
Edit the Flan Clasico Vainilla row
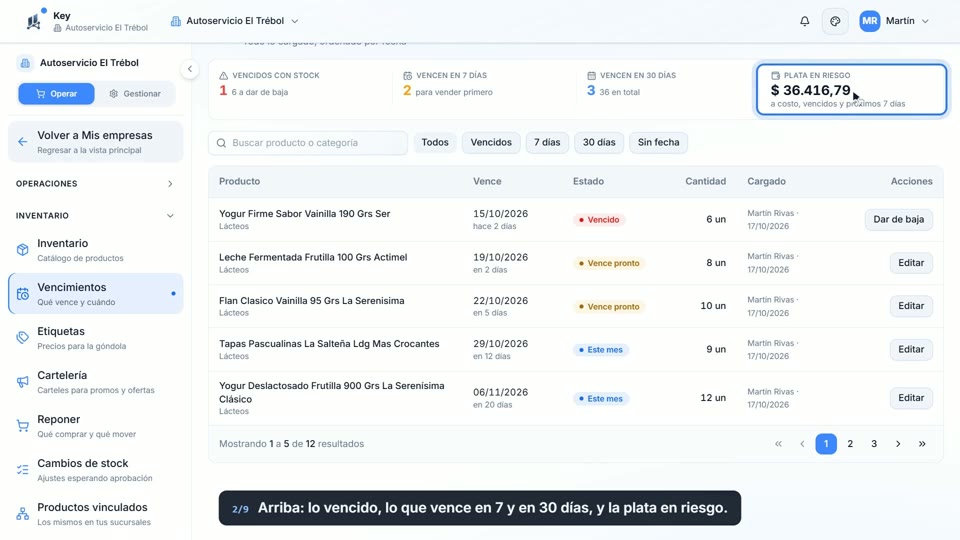[910, 306]
